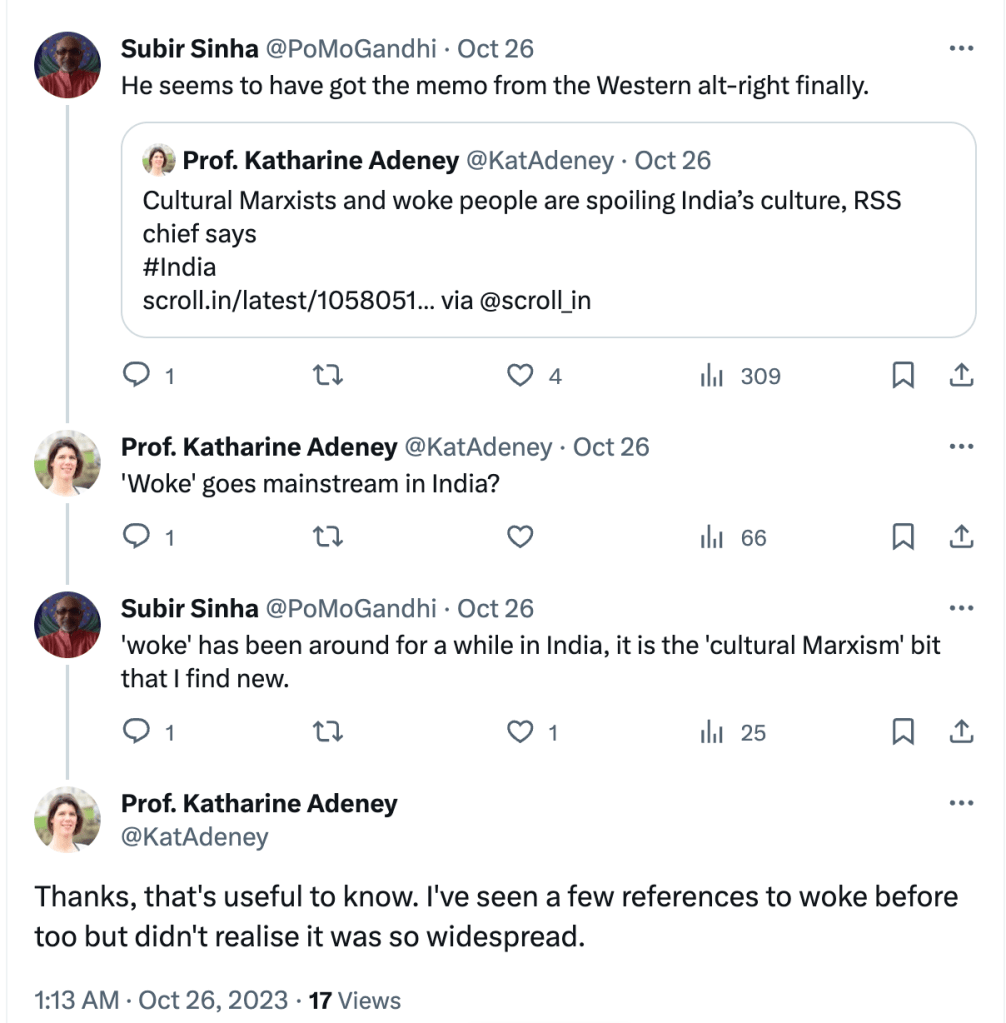Open the @KatAdeney handle under the last tweet's name

click(194, 836)
